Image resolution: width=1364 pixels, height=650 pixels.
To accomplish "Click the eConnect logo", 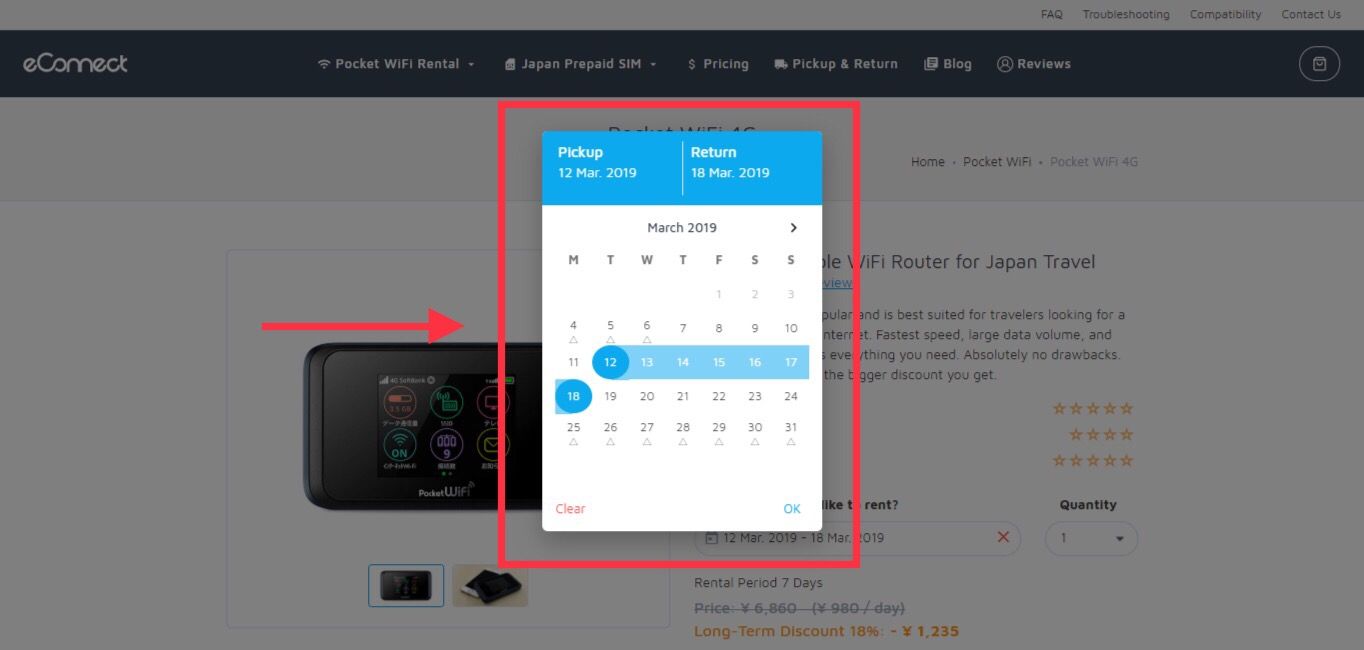I will pyautogui.click(x=76, y=64).
